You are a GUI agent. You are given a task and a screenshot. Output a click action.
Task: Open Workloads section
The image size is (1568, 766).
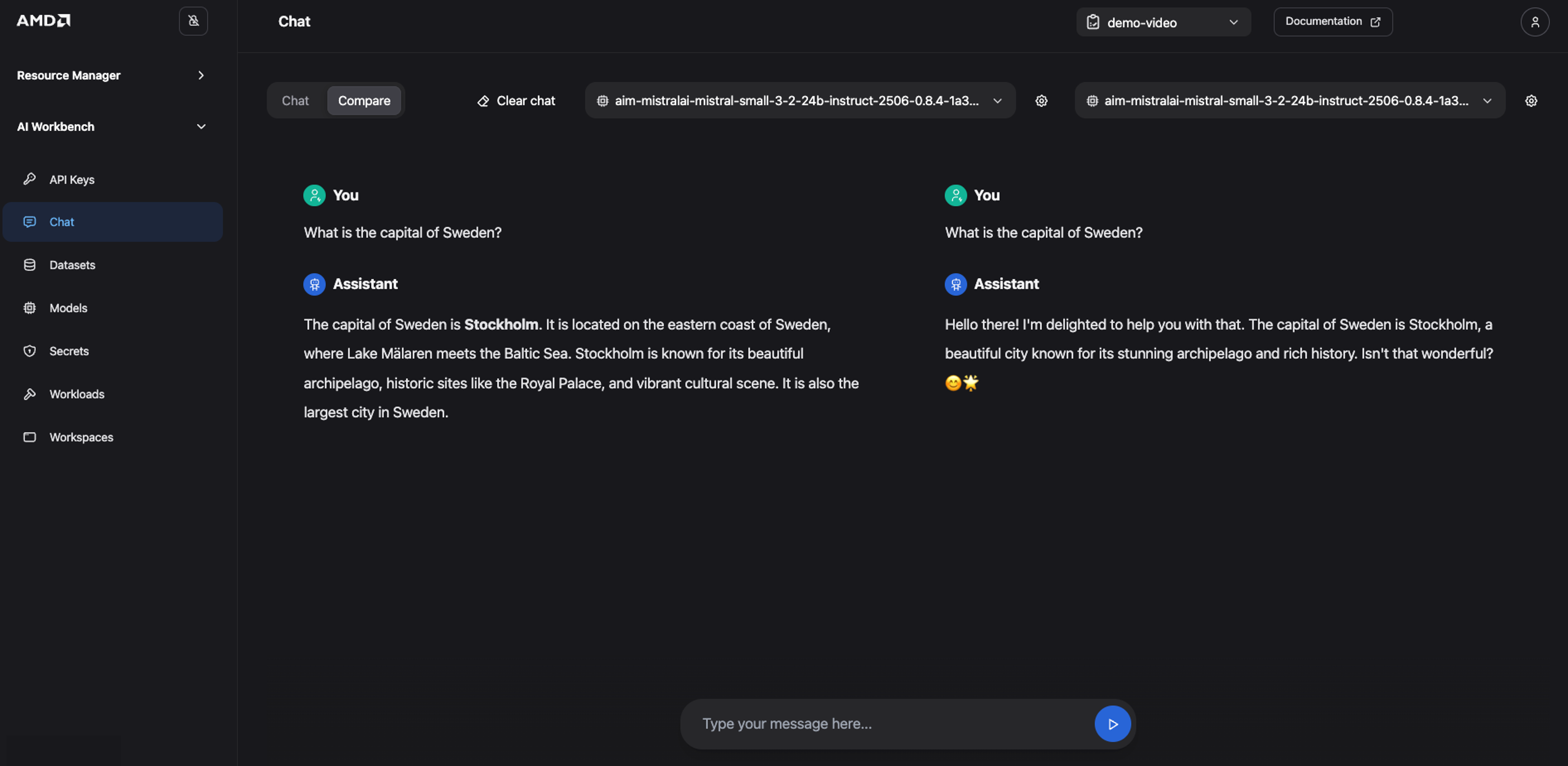(77, 395)
